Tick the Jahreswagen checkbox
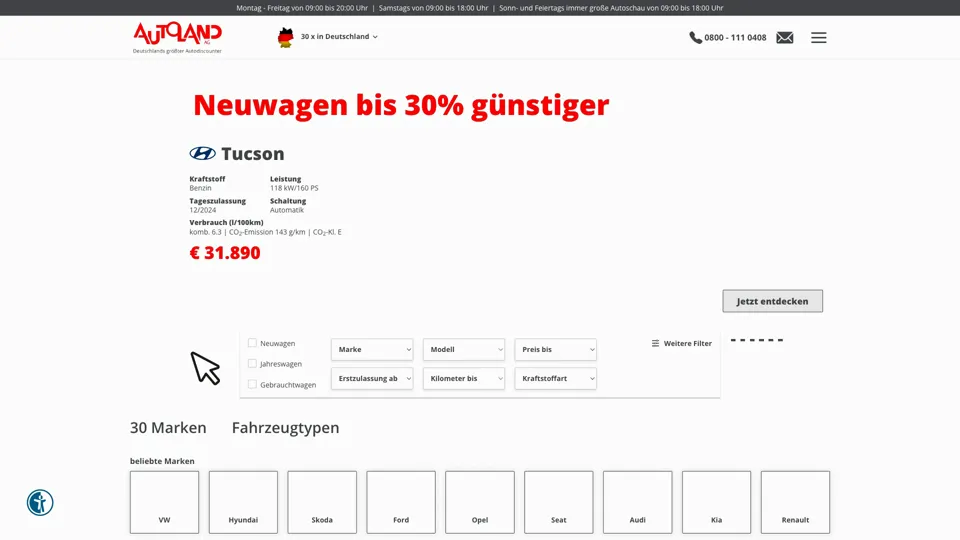Viewport: 960px width, 540px height. point(252,364)
